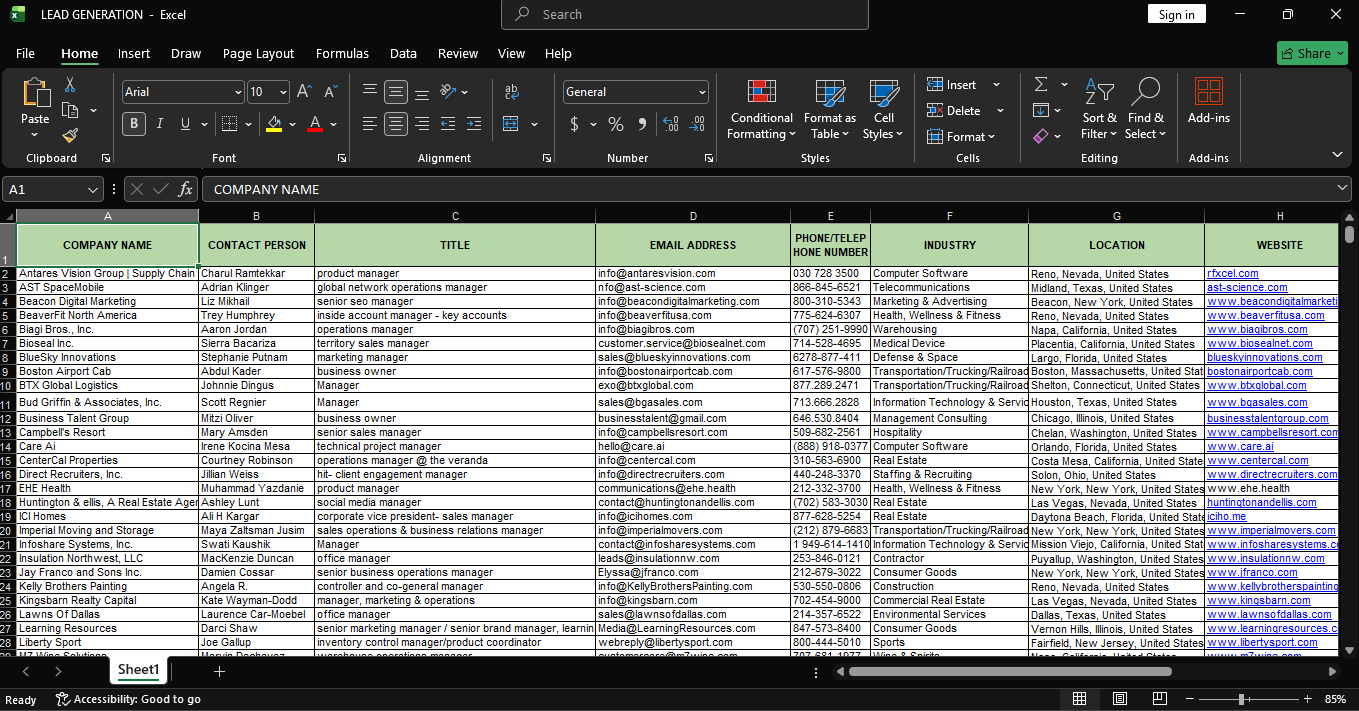Click the Cut scissors icon
The image size is (1359, 711).
[70, 85]
